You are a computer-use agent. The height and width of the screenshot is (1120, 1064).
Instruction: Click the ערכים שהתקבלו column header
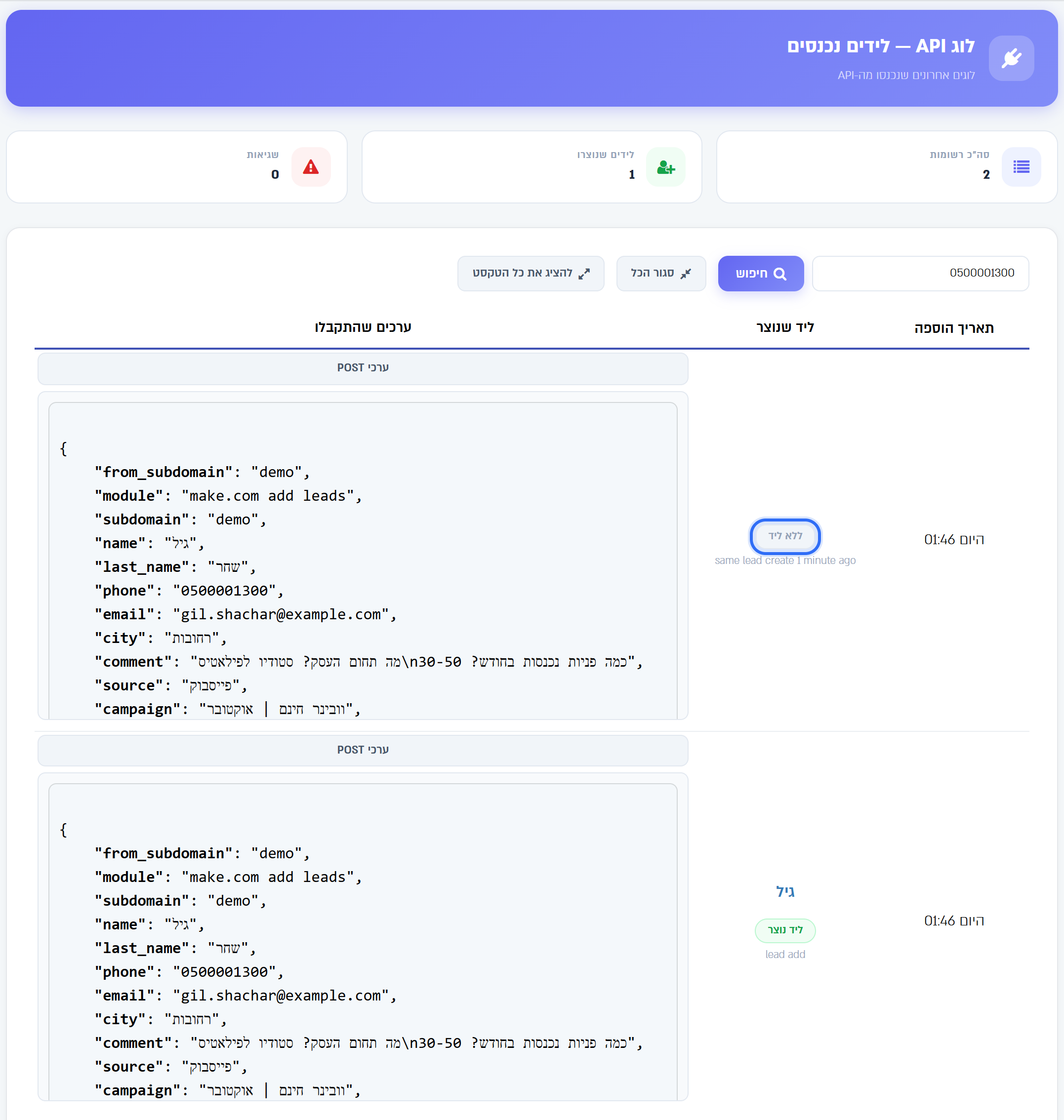point(363,327)
